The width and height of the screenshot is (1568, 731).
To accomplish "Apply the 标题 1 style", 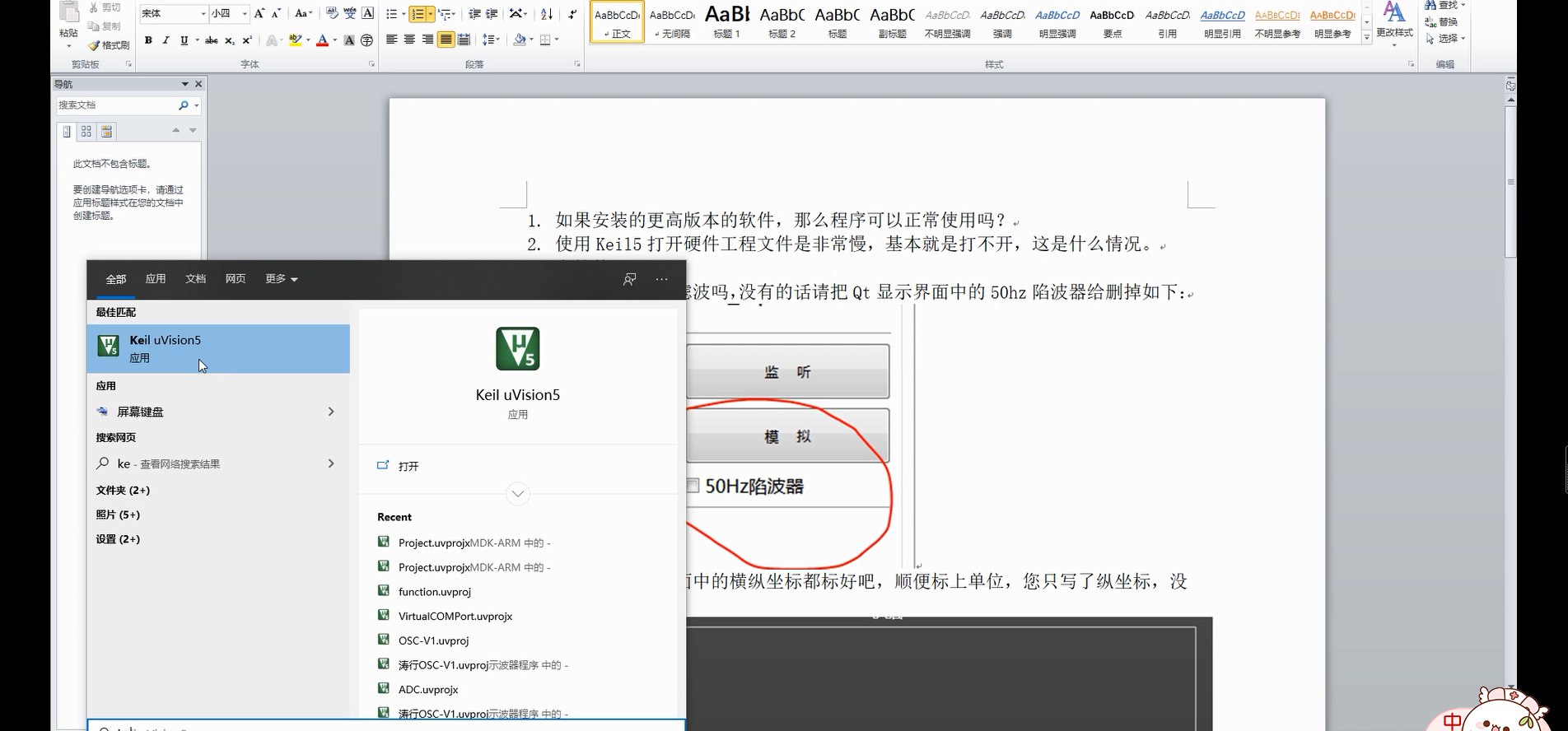I will 727,21.
